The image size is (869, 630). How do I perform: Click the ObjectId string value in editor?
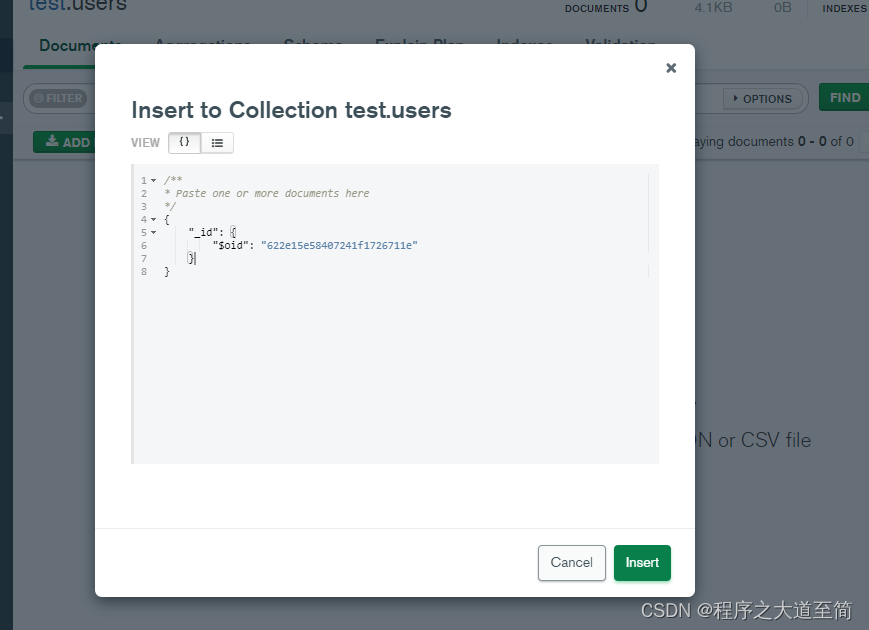click(x=338, y=245)
